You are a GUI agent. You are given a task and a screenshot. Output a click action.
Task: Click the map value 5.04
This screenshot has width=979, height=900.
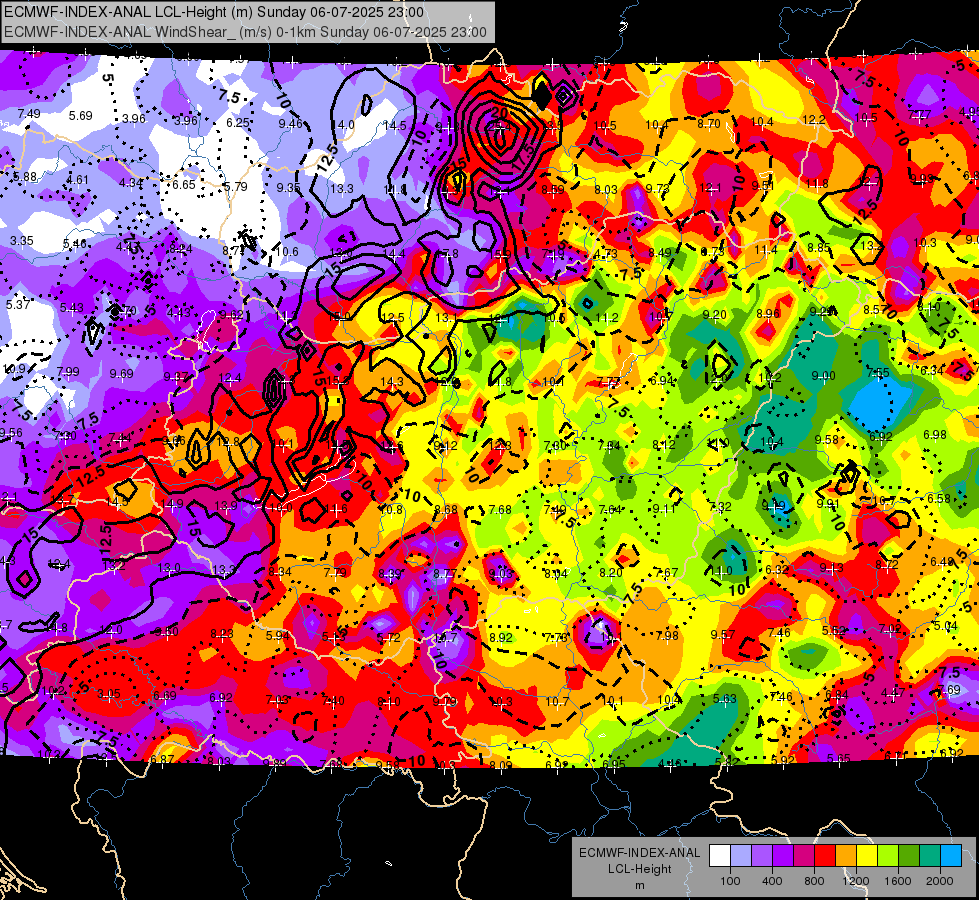946,626
